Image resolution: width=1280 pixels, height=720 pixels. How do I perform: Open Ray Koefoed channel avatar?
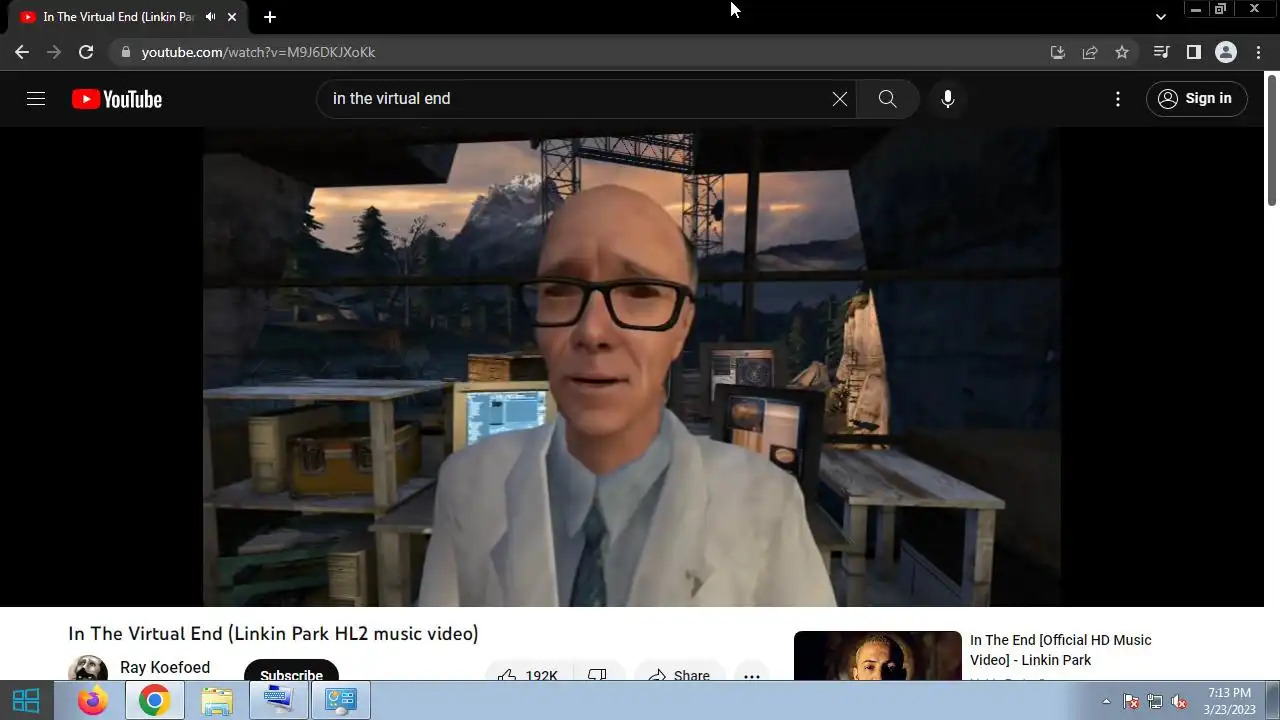[x=88, y=668]
